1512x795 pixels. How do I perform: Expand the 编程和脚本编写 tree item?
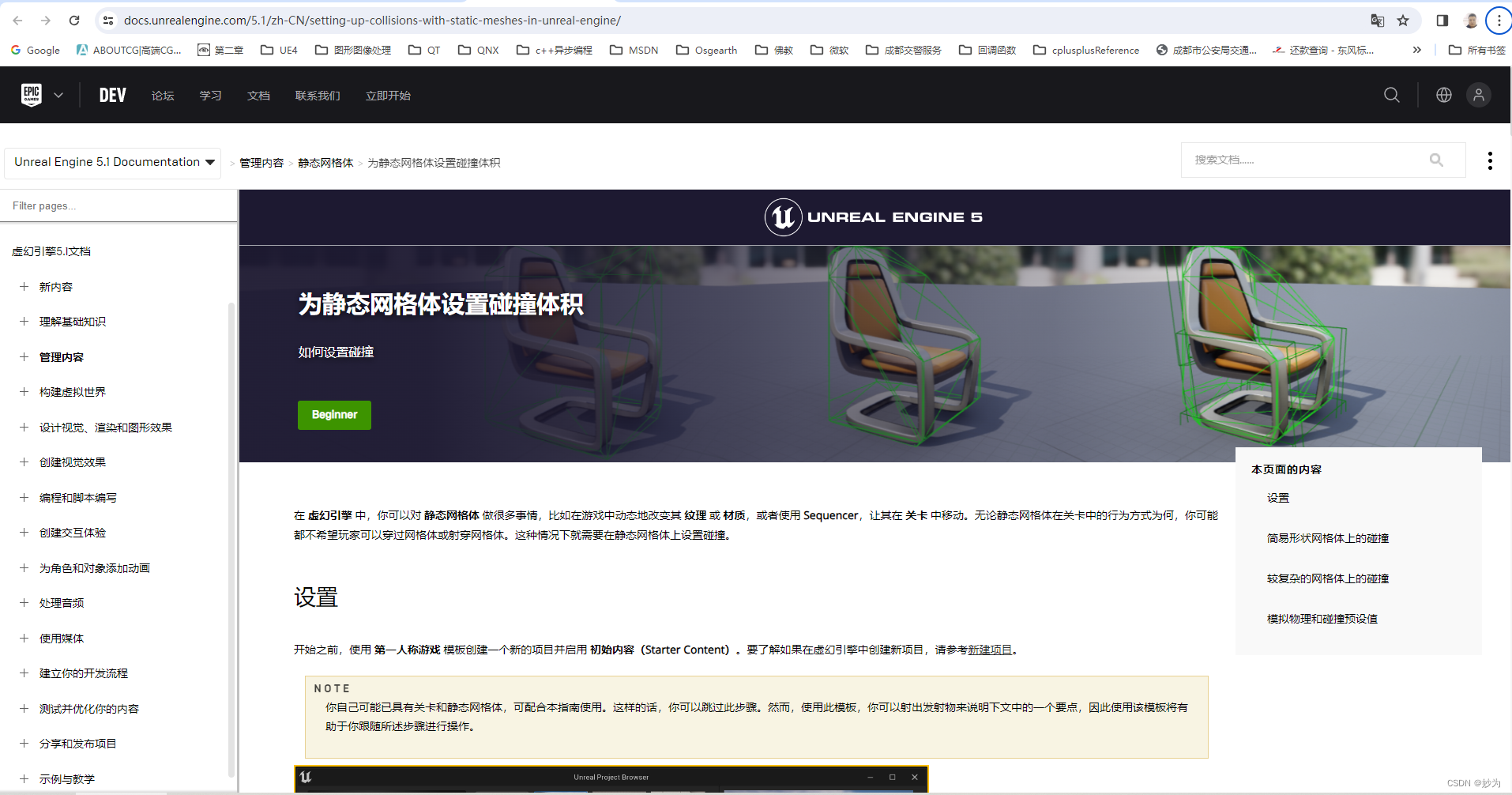click(24, 498)
